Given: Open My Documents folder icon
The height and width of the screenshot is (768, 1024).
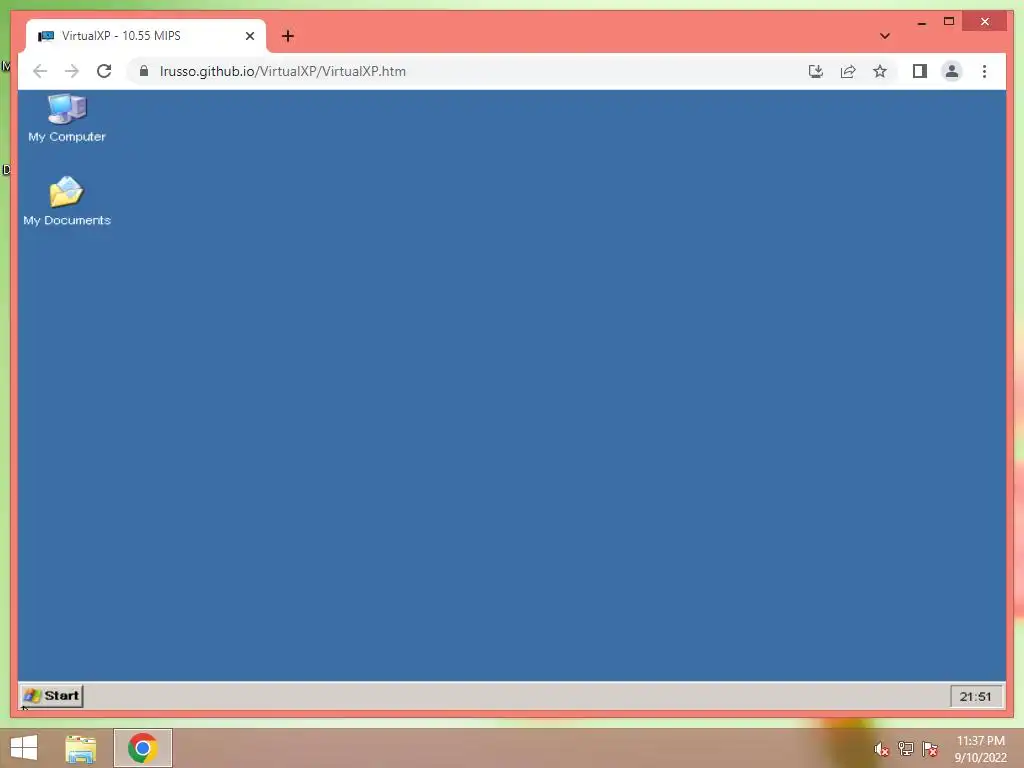Looking at the screenshot, I should tap(67, 201).
